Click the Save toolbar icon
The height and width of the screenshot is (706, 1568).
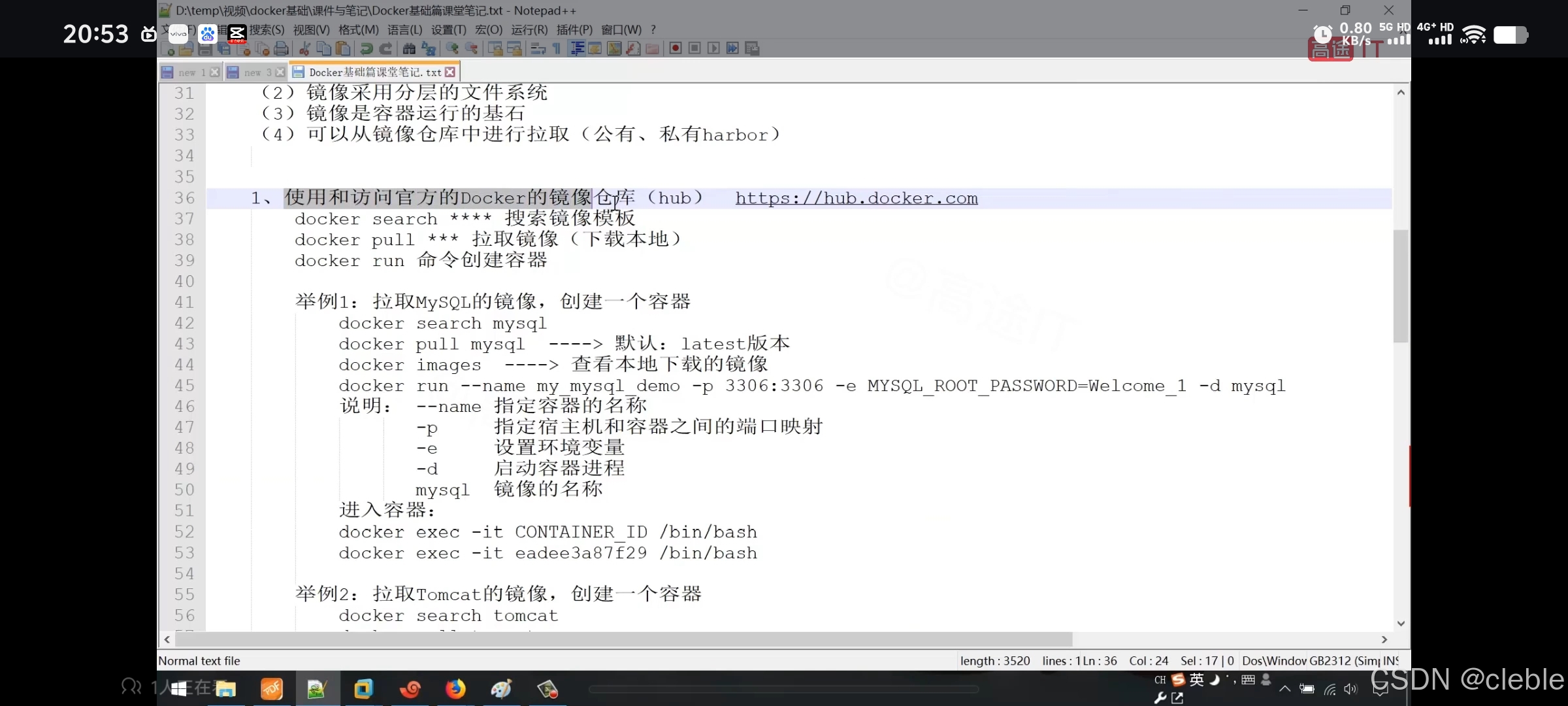point(205,48)
